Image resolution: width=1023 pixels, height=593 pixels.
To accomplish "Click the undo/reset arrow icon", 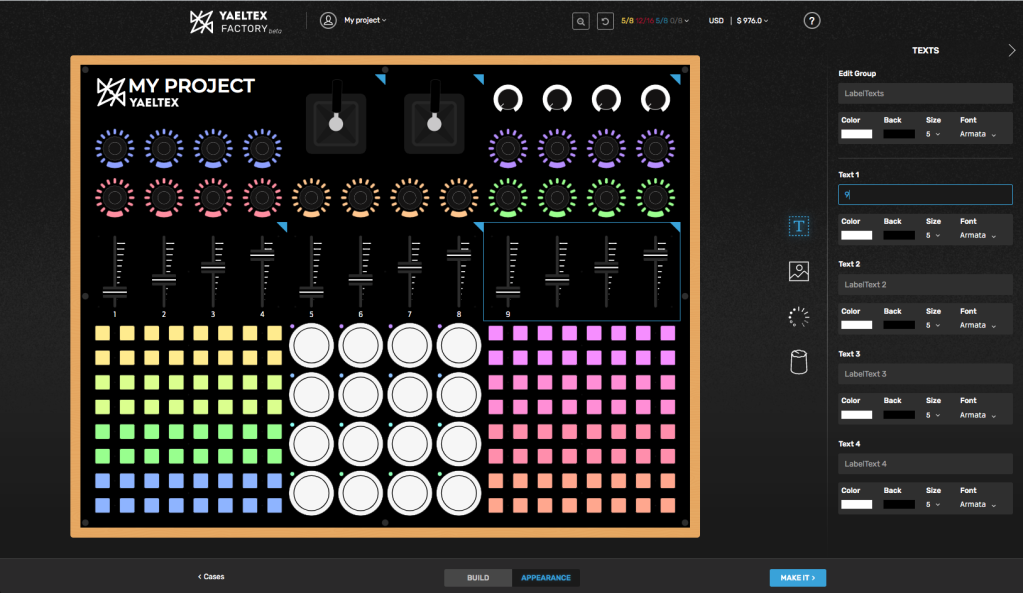I will 605,21.
